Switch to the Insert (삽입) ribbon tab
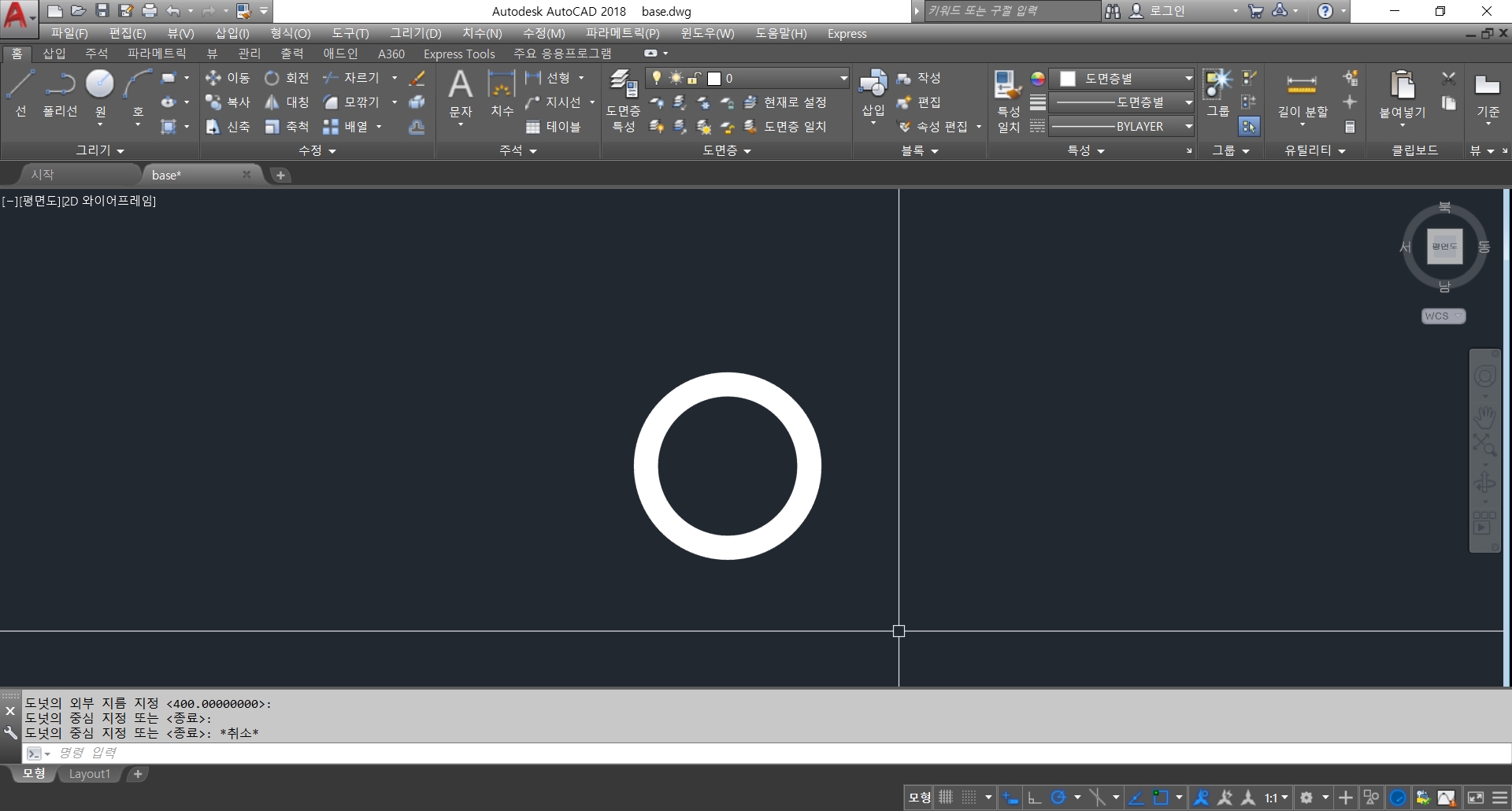The image size is (1512, 811). [54, 54]
